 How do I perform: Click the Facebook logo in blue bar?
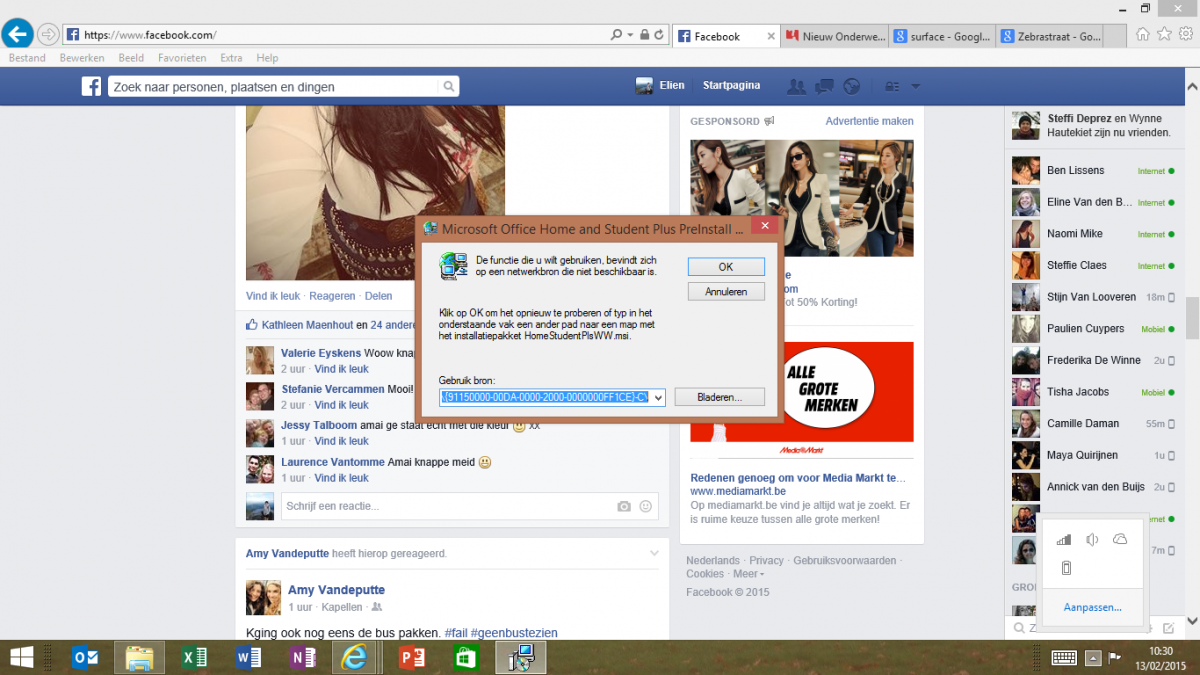pyautogui.click(x=91, y=86)
